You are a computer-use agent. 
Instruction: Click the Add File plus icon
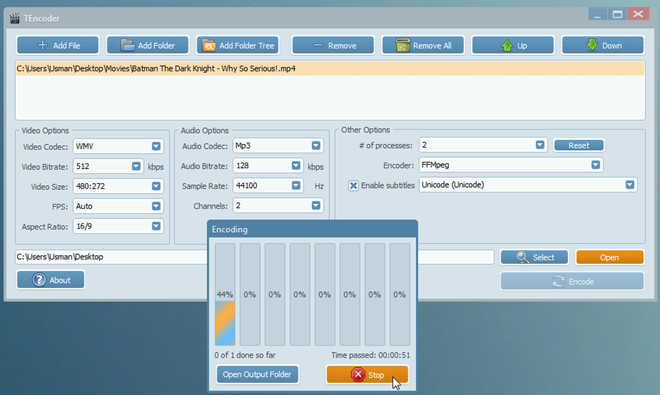coord(43,45)
